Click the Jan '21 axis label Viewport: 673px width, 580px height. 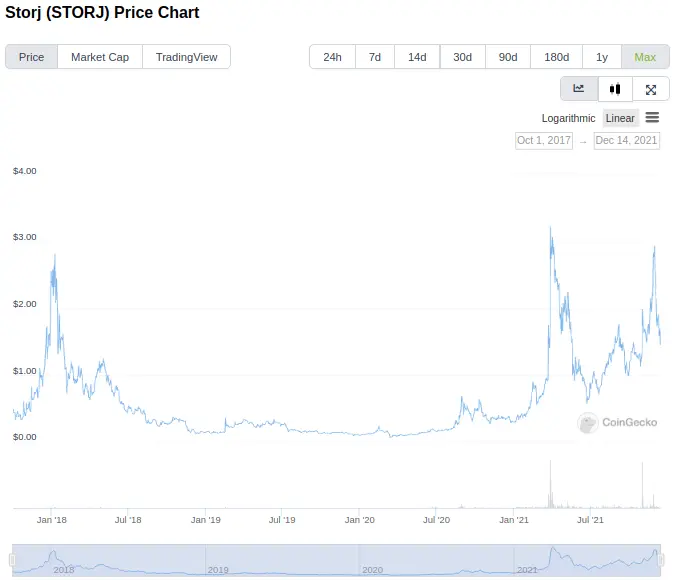[514, 520]
